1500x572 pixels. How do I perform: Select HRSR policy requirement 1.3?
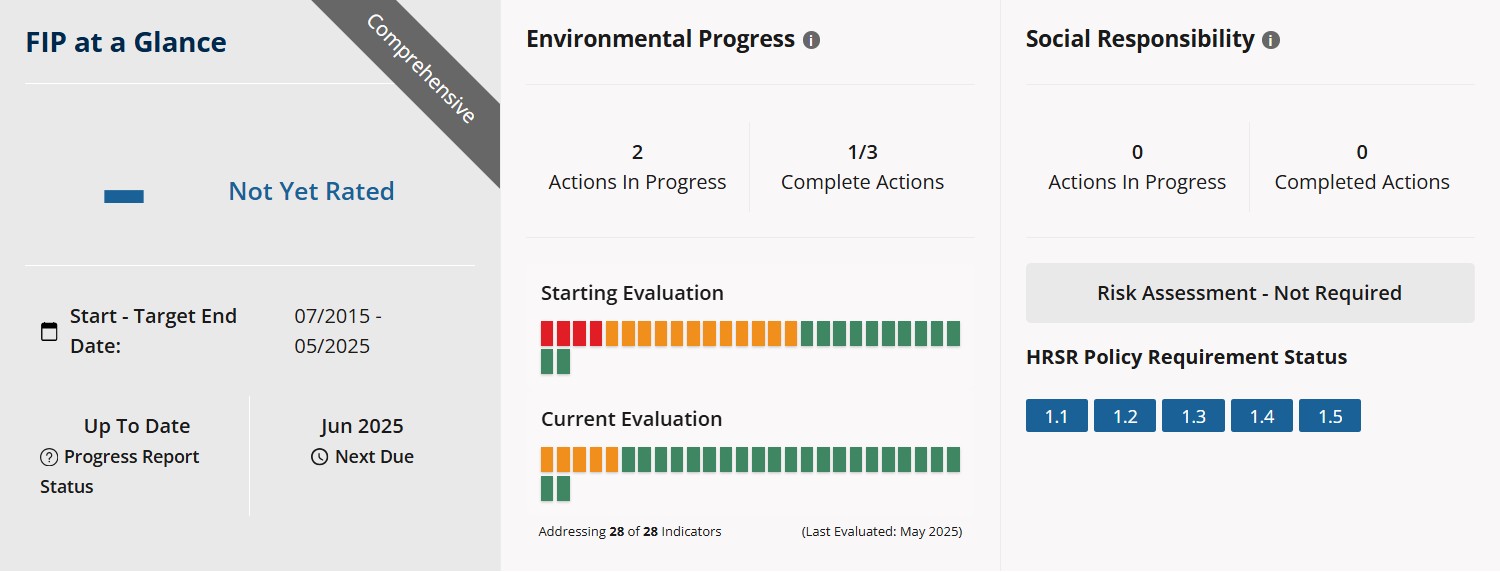pos(1193,416)
